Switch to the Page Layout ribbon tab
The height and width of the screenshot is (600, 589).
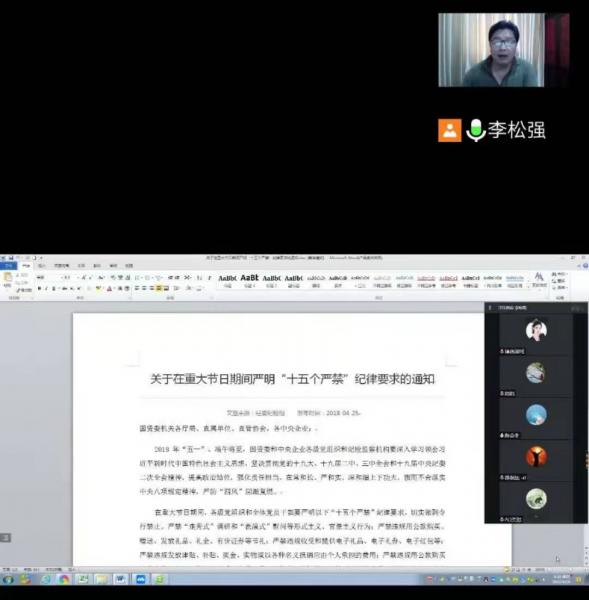(x=61, y=266)
